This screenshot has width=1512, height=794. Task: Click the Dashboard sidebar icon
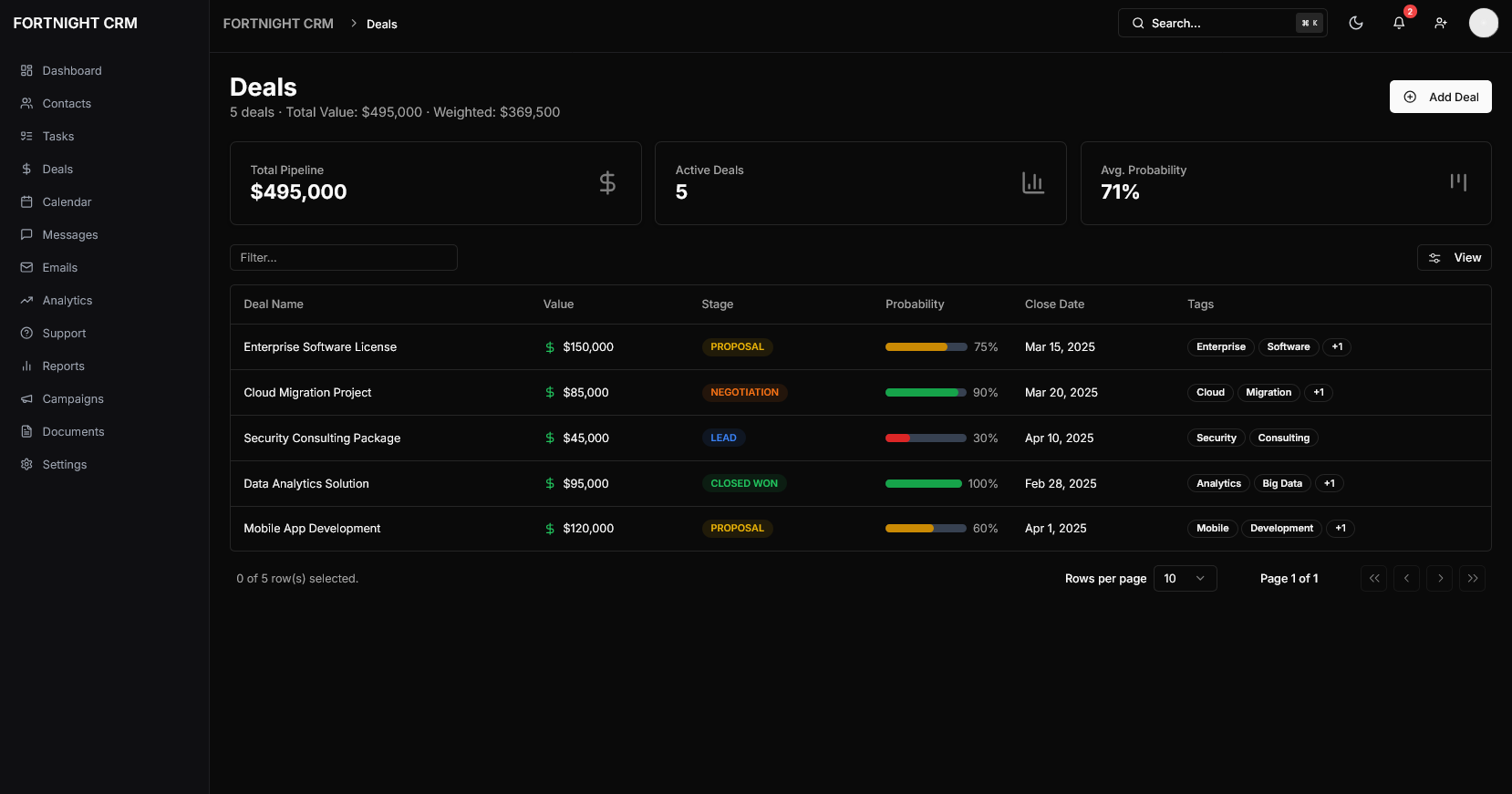(x=26, y=70)
